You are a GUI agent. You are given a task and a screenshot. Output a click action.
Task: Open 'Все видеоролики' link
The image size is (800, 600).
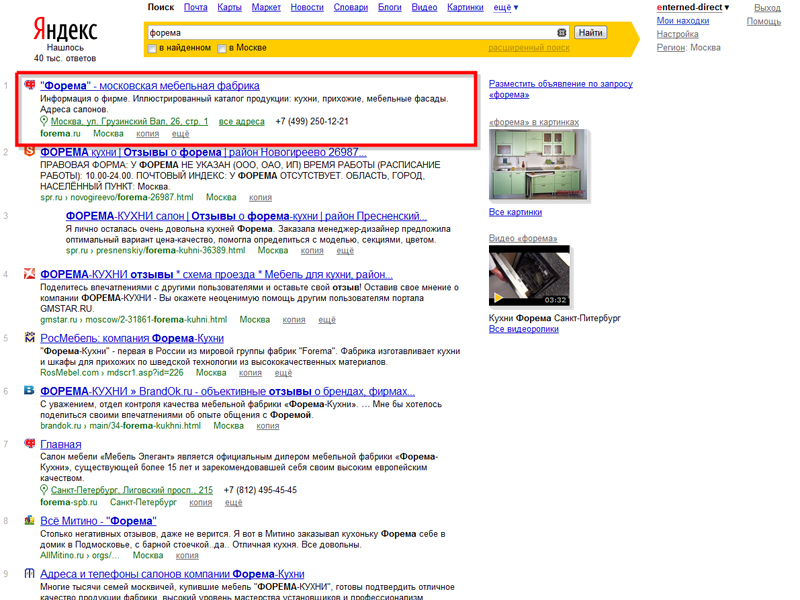[x=523, y=329]
